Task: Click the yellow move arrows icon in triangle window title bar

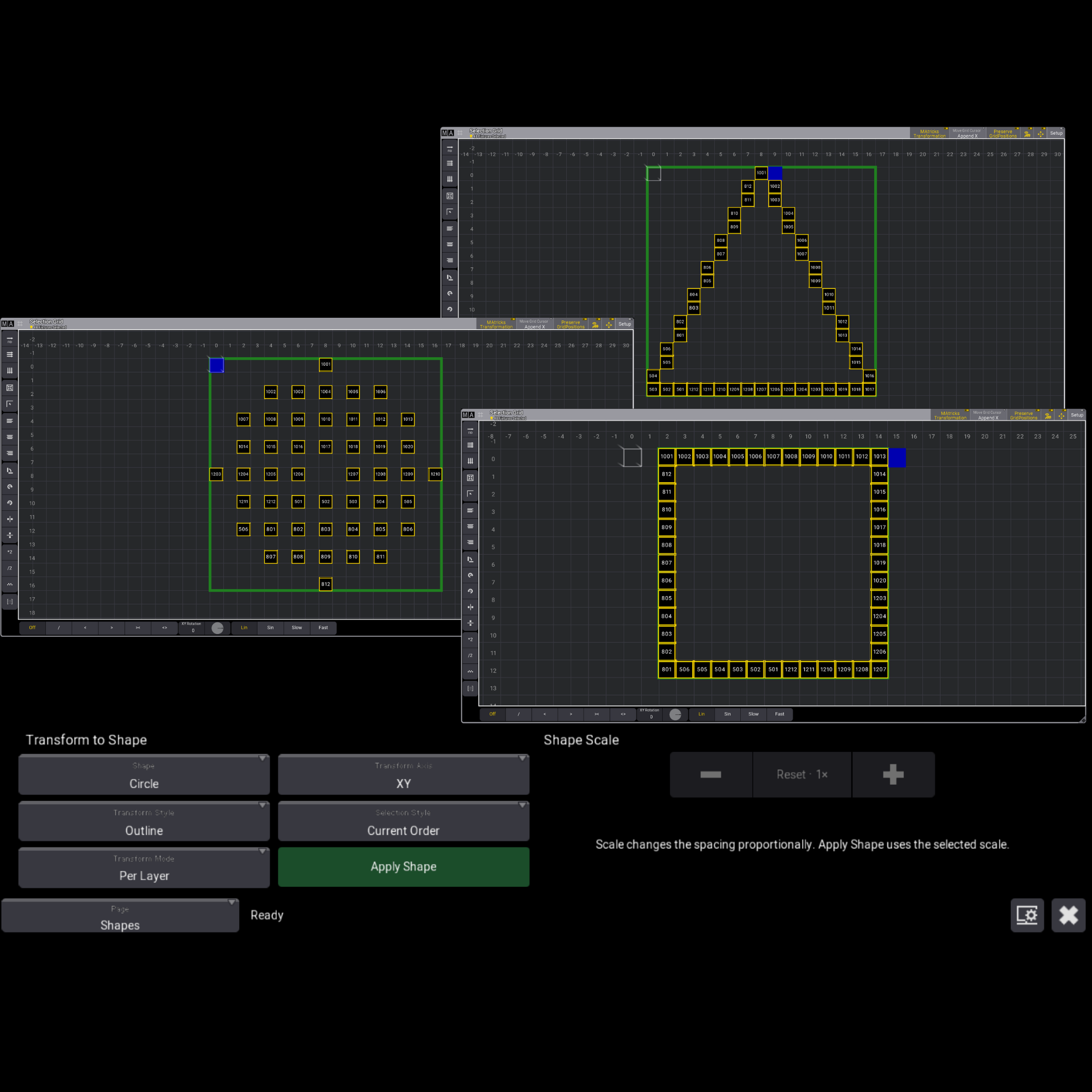Action: (x=1041, y=134)
